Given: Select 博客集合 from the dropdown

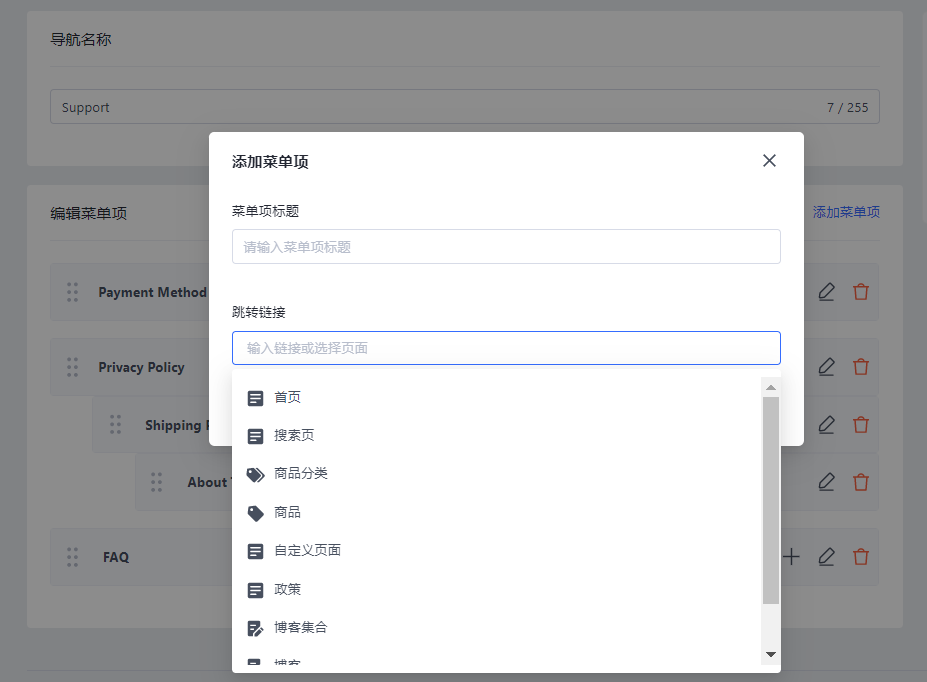Looking at the screenshot, I should coord(497,628).
